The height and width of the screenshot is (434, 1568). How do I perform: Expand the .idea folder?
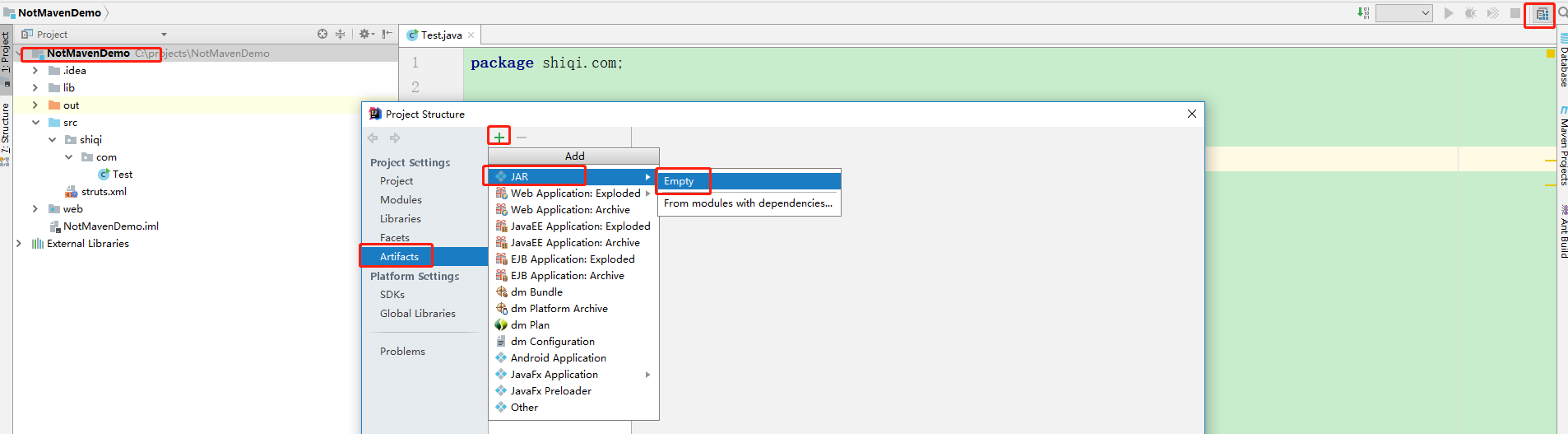[35, 71]
